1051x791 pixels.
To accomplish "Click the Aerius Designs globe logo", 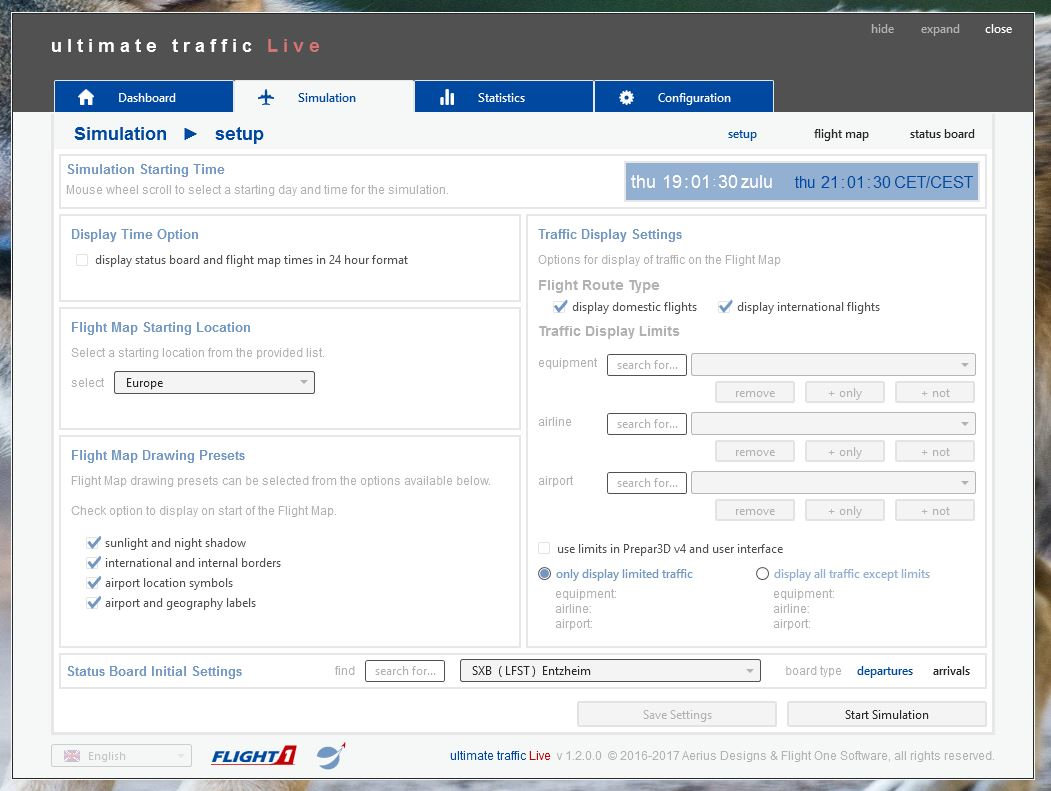I will click(x=331, y=755).
